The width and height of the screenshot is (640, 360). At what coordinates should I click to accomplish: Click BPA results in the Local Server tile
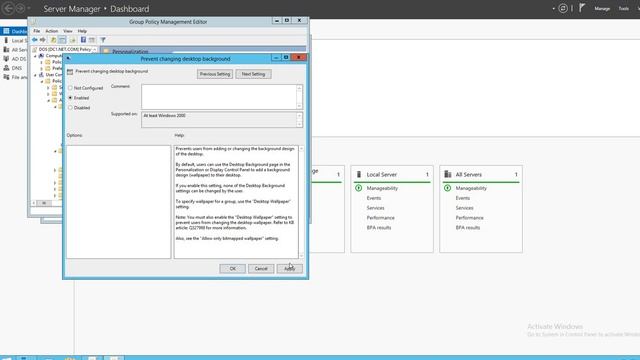tap(379, 227)
